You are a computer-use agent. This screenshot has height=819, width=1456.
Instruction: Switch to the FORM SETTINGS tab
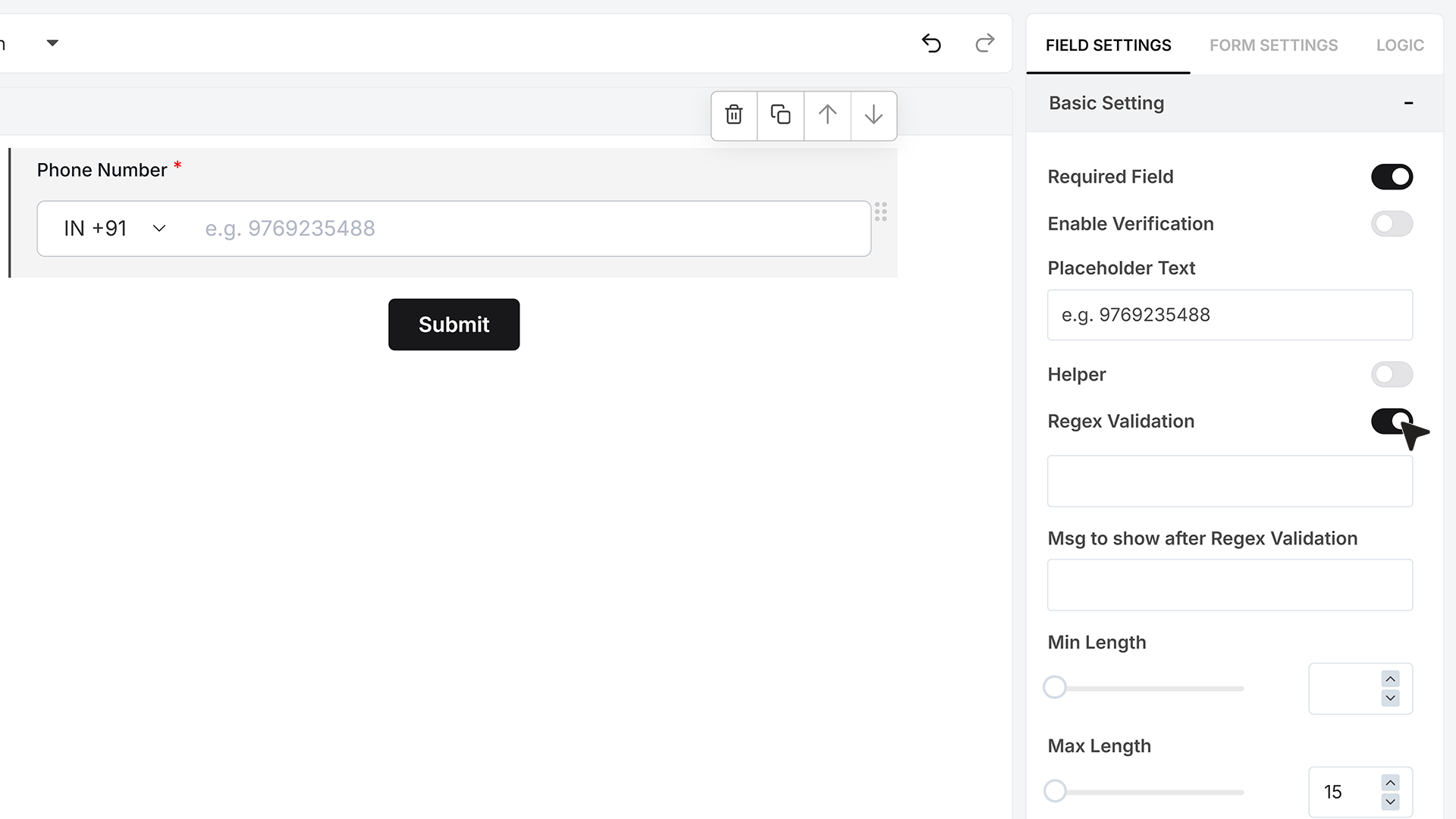[1273, 45]
